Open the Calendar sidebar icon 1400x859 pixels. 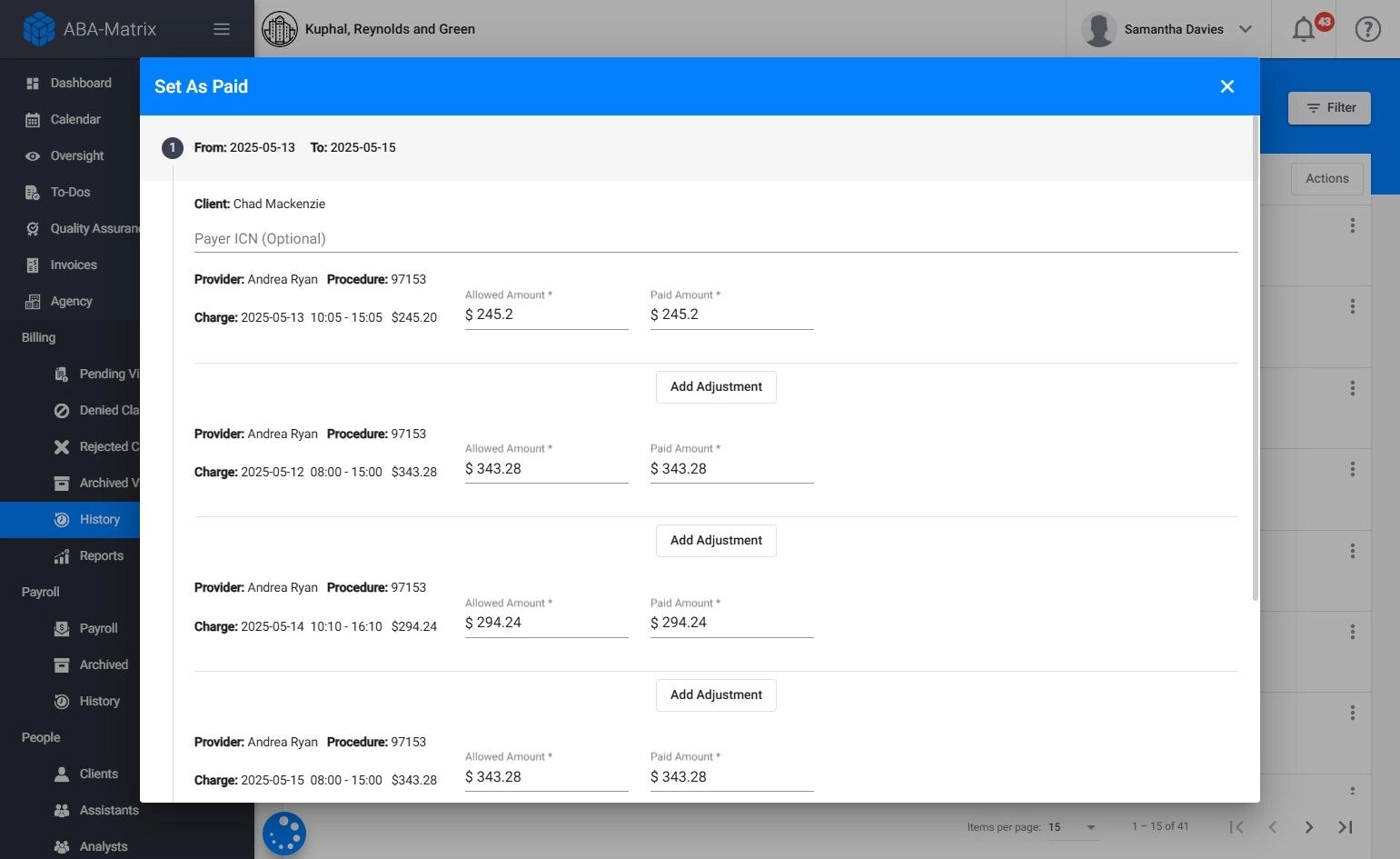(x=33, y=119)
